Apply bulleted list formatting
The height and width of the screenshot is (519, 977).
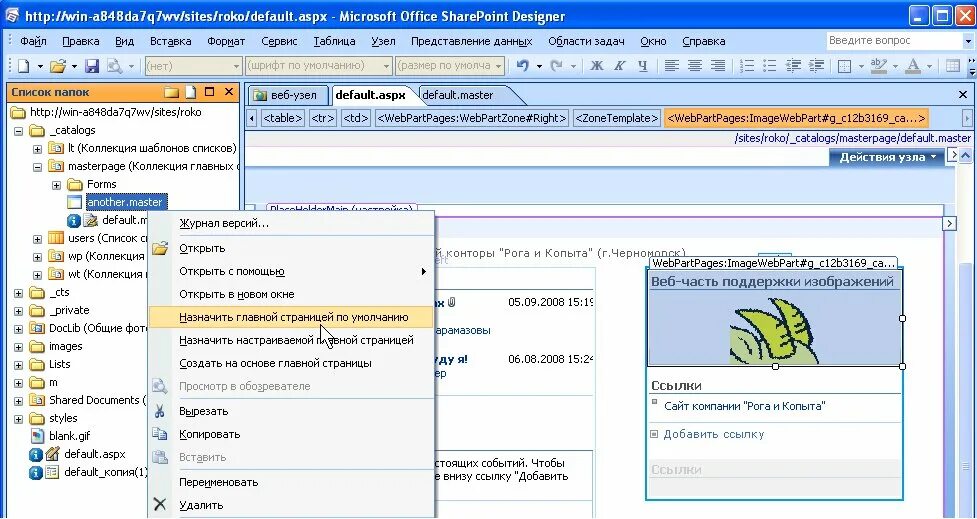pos(770,65)
